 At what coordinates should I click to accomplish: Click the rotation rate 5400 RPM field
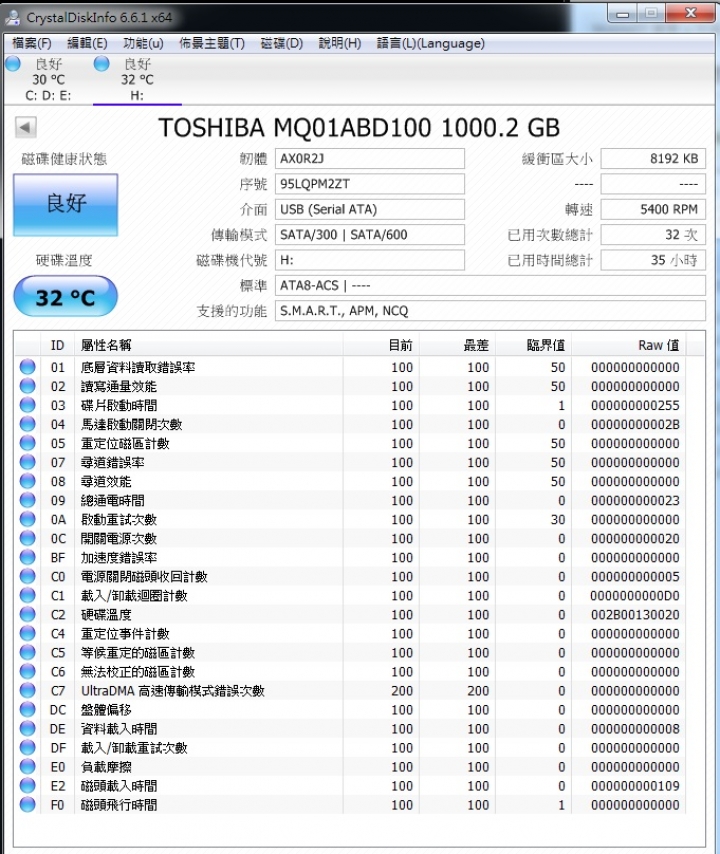tap(653, 209)
